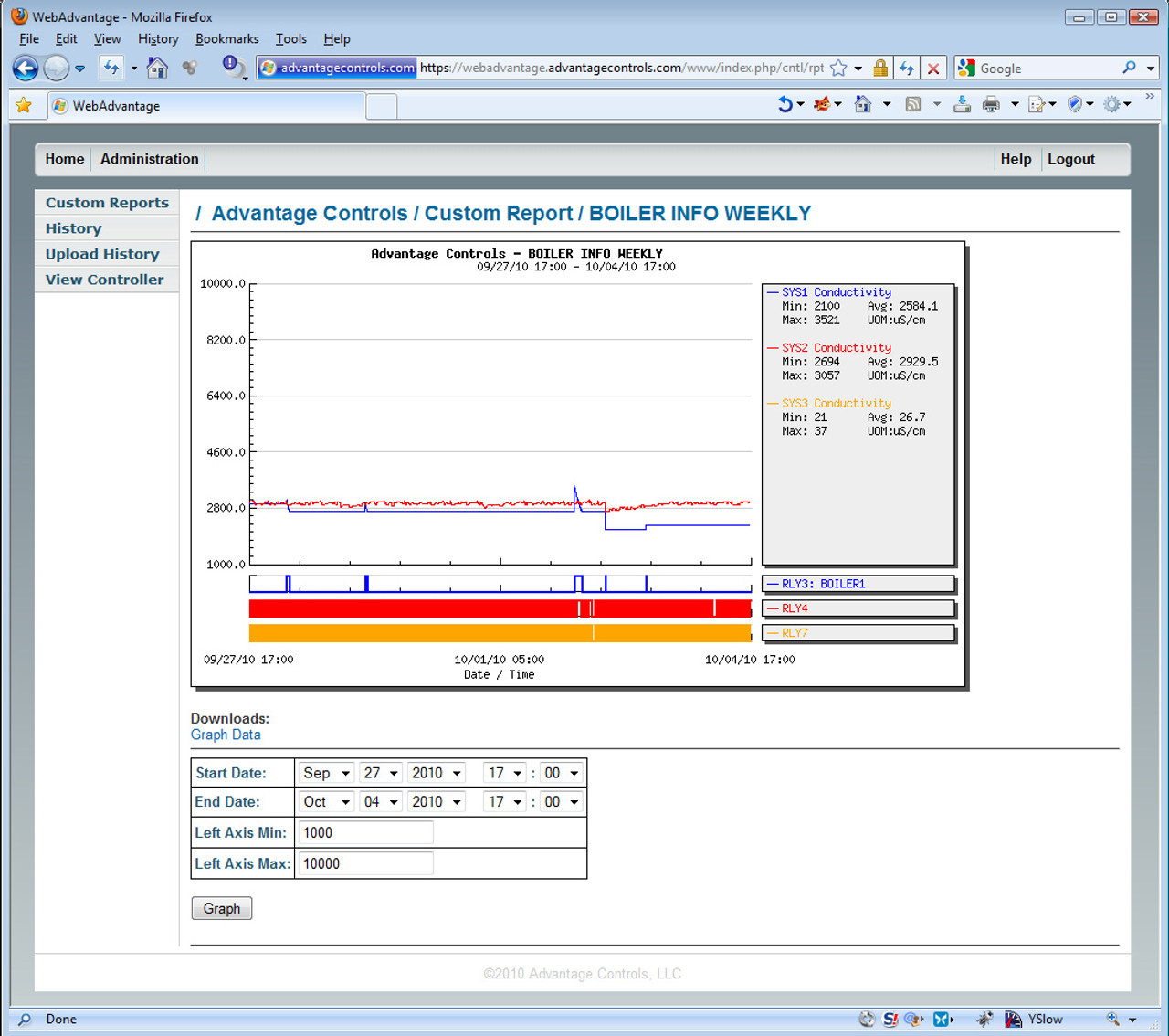This screenshot has width=1169, height=1036.
Task: Open Upload History in sidebar
Action: [107, 254]
